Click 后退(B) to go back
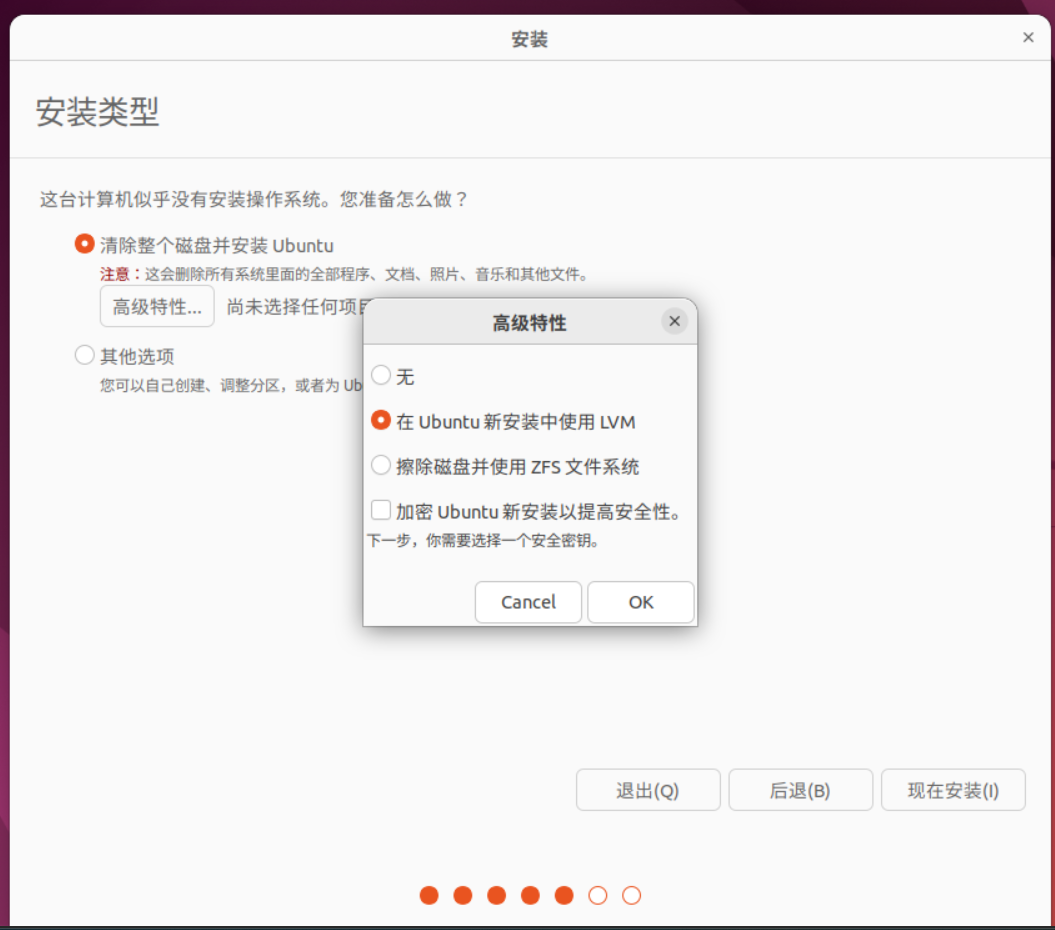The image size is (1055, 930). 800,789
